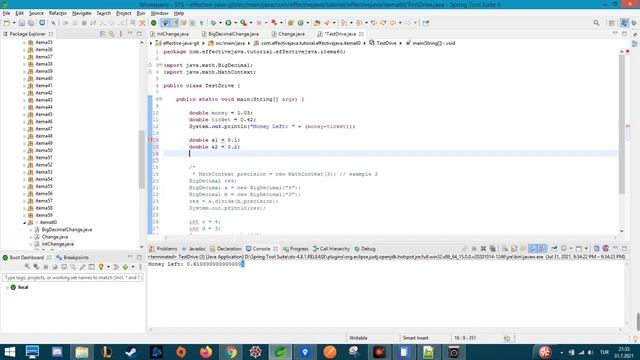Click the TestDrive breadcrumb item
This screenshot has width=640, height=360.
click(382, 43)
